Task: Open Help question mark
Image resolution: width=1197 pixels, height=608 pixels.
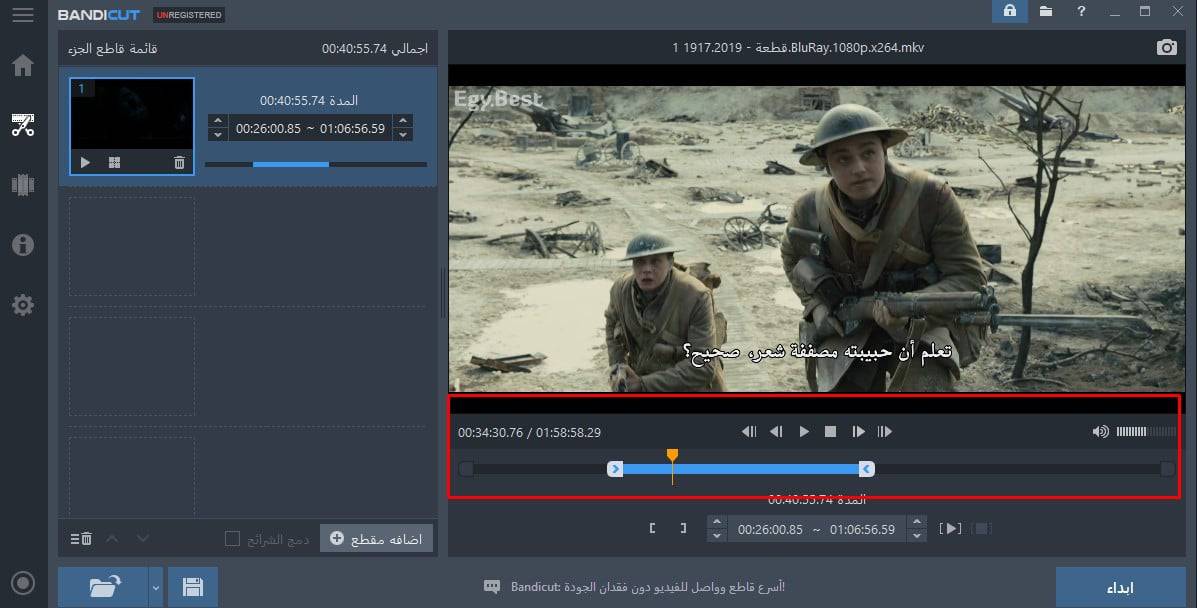Action: click(1081, 11)
